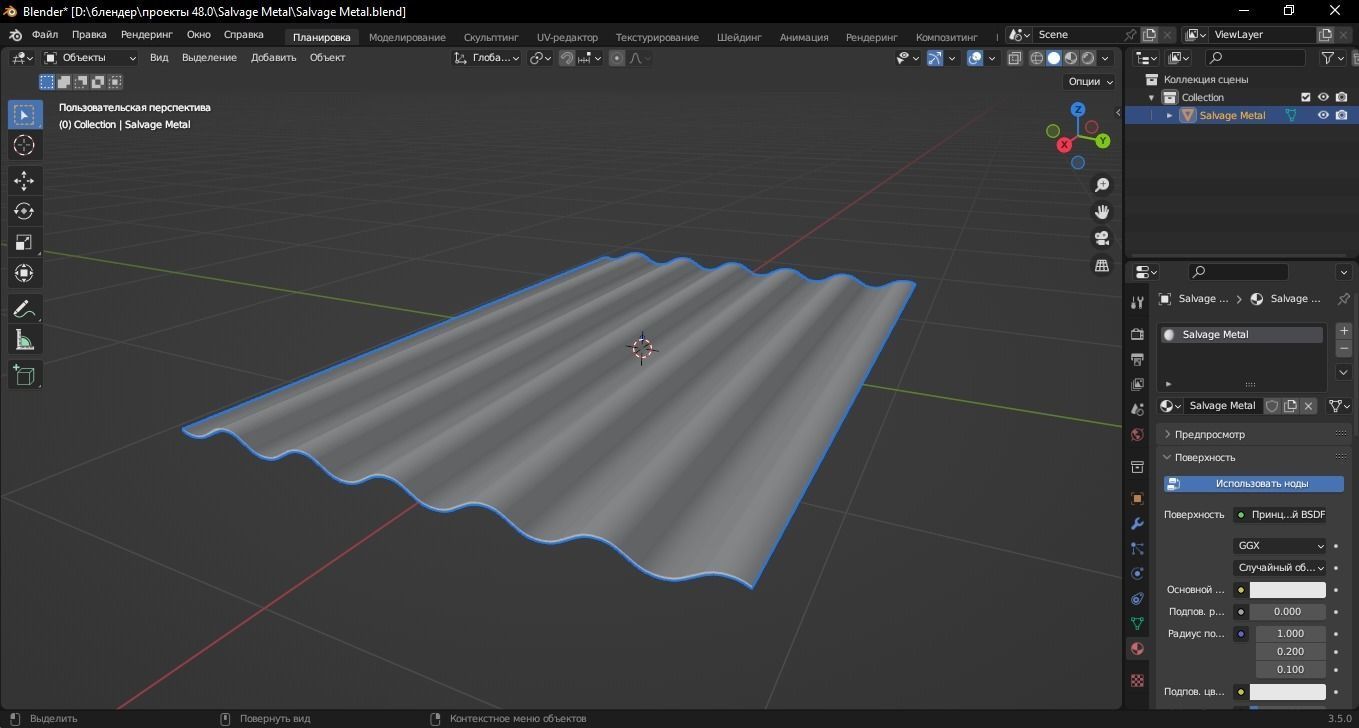1359x728 pixels.
Task: Open the outliner filter dropdown
Action: point(1333,58)
